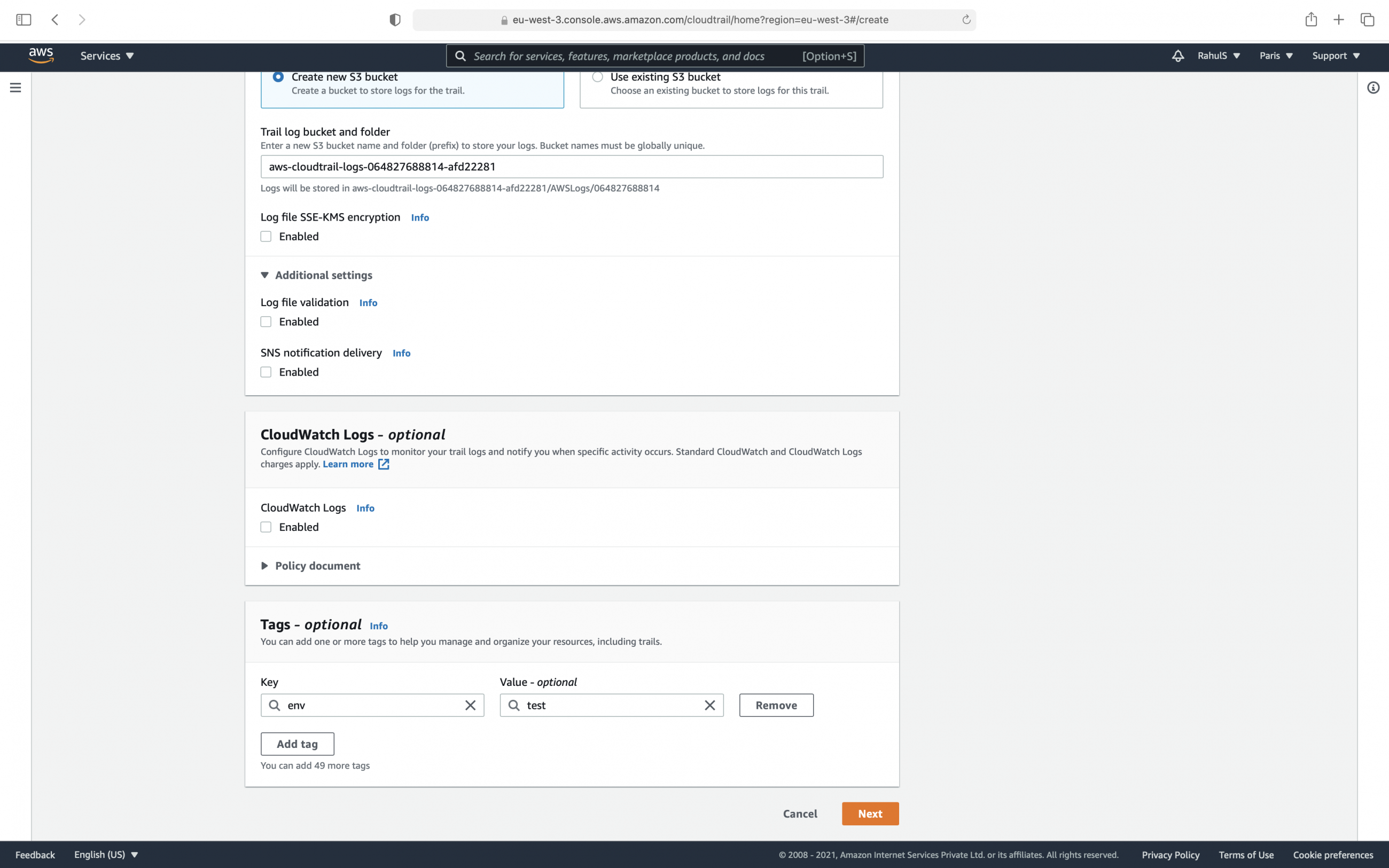Open Info for Log file validation

click(368, 302)
